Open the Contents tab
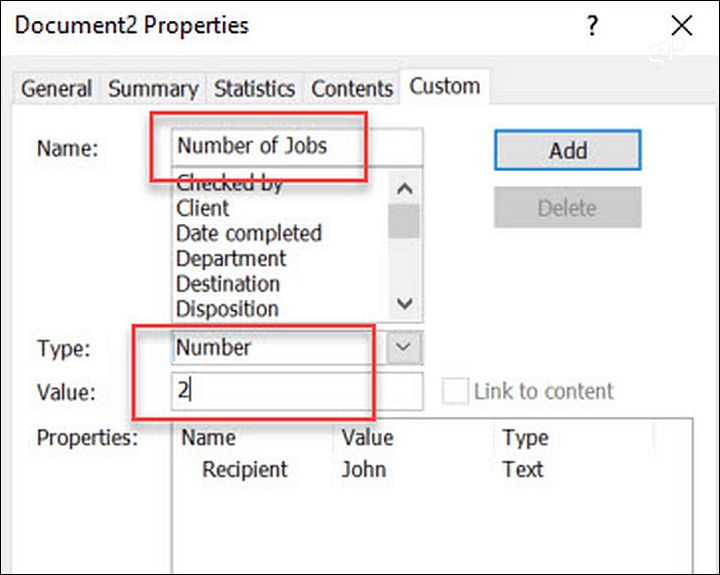The height and width of the screenshot is (575, 720). click(x=352, y=88)
